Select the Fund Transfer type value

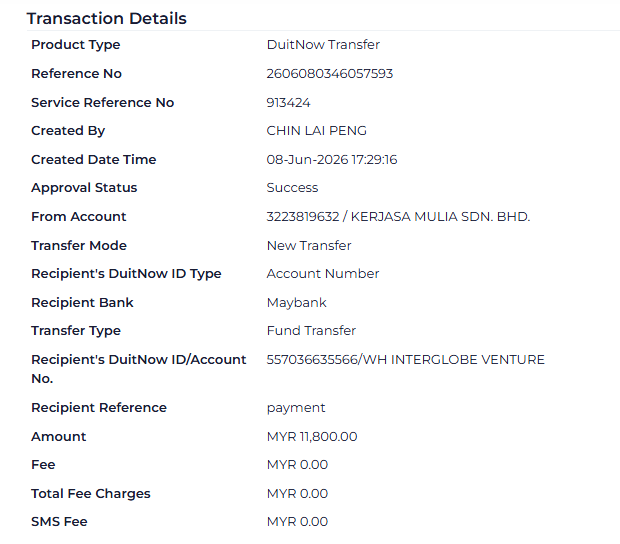pyautogui.click(x=311, y=331)
